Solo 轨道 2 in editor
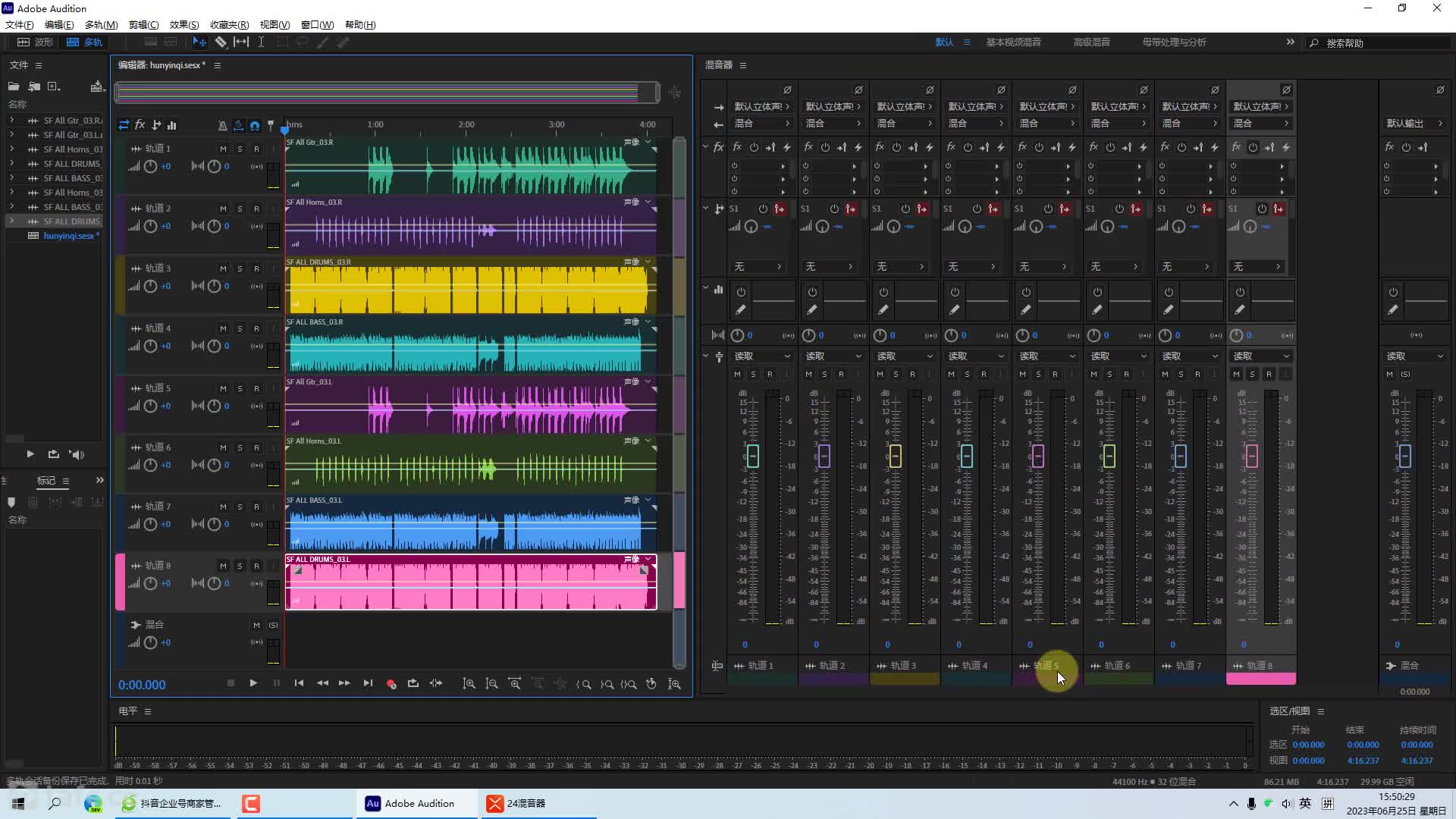Screen dimensions: 1456x819 click(240, 209)
